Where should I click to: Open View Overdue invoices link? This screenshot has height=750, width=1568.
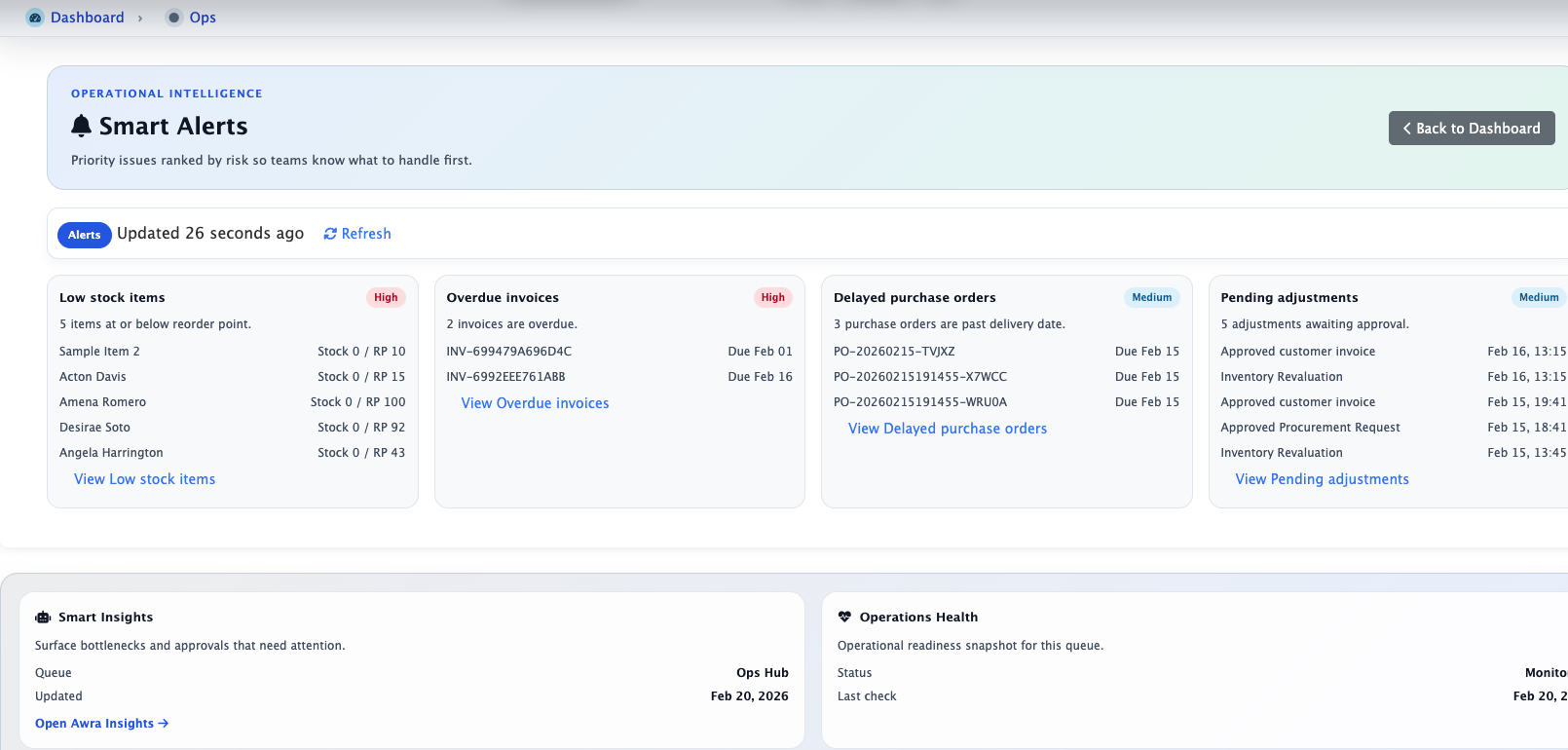[x=535, y=403]
